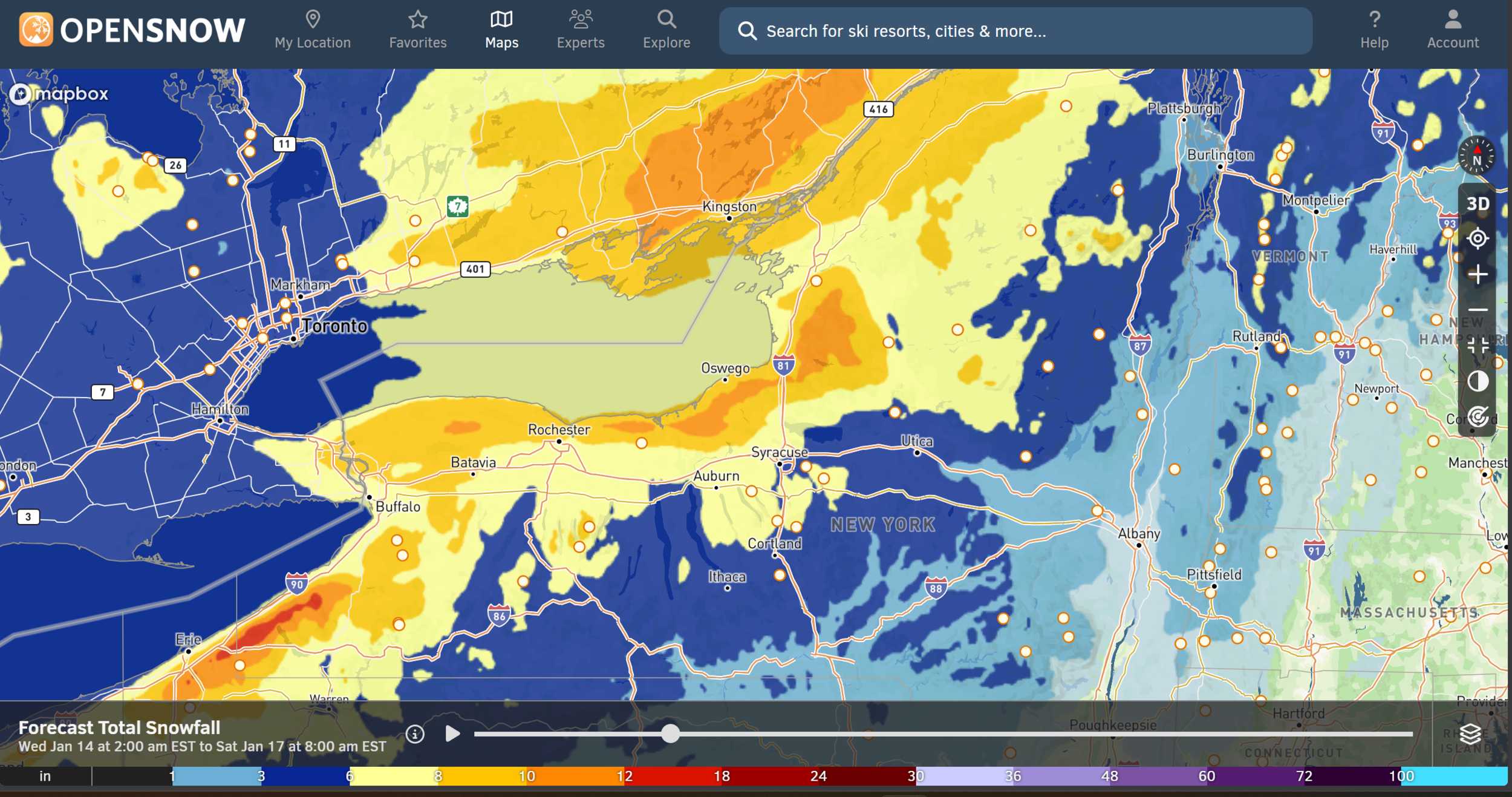This screenshot has width=1512, height=797.
Task: Click the ski resort search field
Action: [1016, 31]
